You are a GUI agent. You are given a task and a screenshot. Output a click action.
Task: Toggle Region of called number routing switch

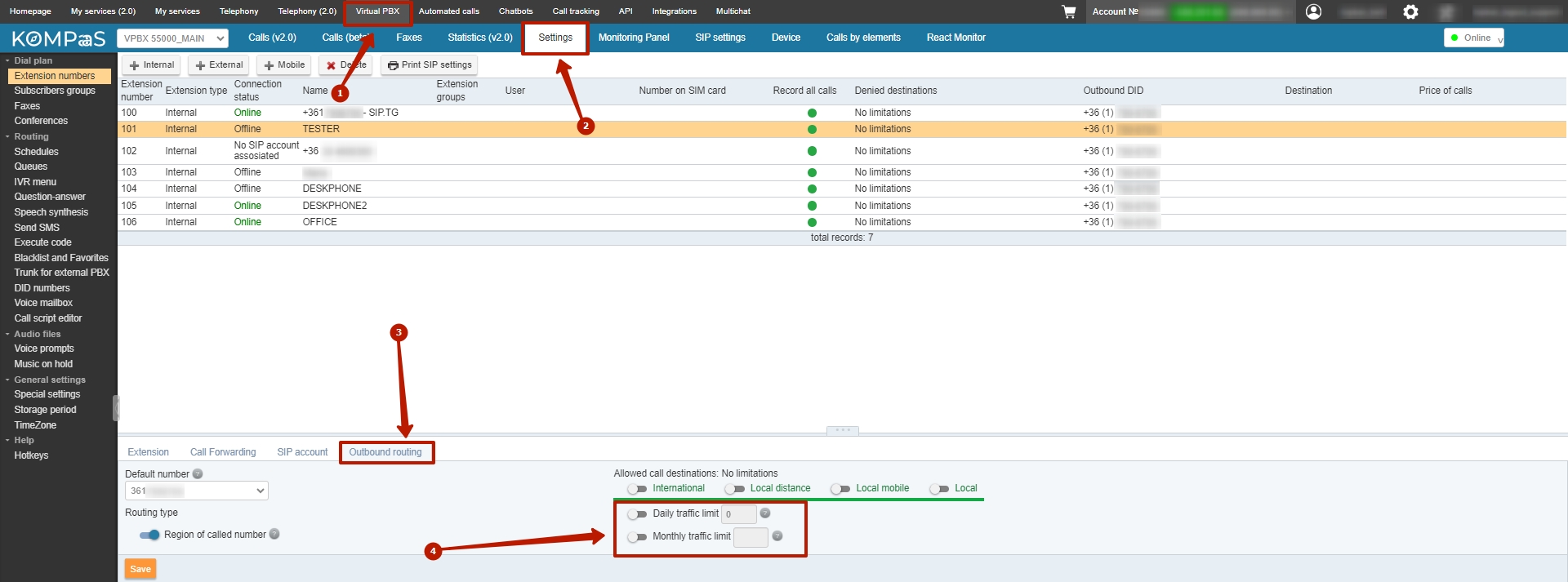(149, 535)
